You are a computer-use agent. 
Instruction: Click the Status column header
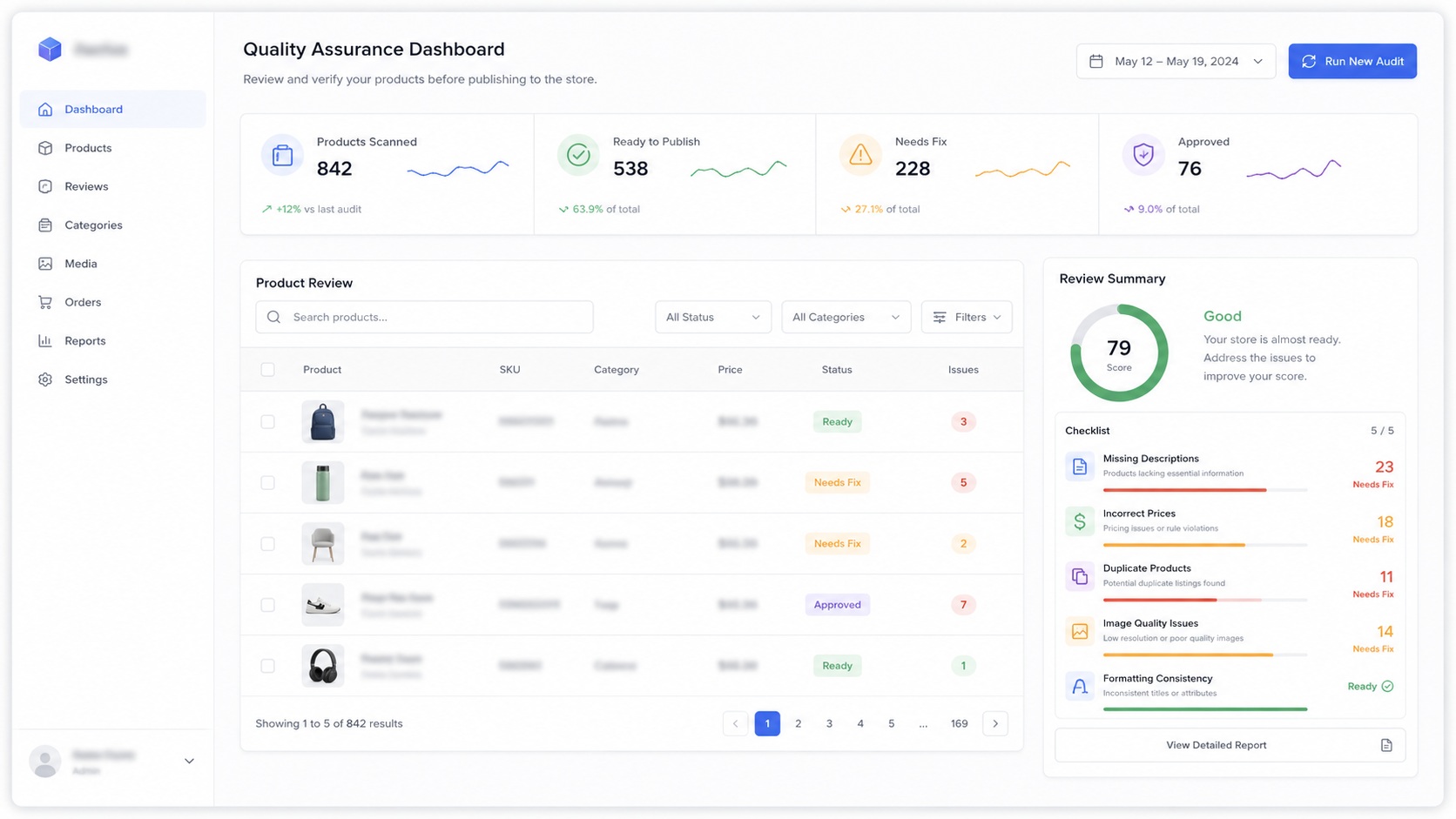point(837,370)
